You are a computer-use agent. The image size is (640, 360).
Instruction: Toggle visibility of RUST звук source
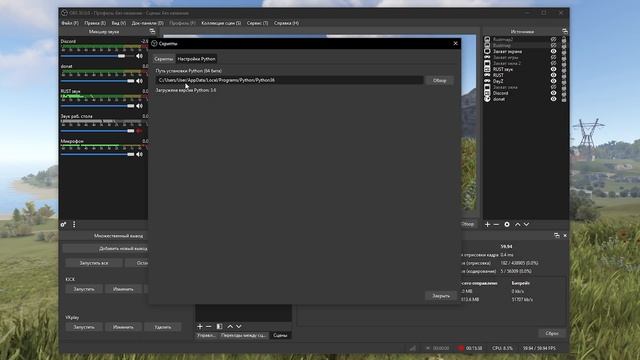tap(553, 69)
